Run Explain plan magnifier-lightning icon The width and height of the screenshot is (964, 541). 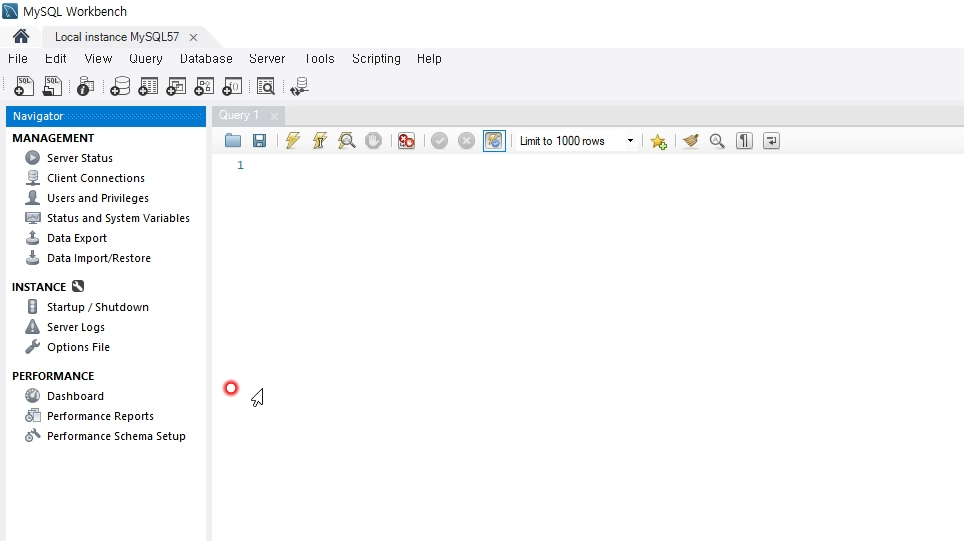tap(347, 141)
